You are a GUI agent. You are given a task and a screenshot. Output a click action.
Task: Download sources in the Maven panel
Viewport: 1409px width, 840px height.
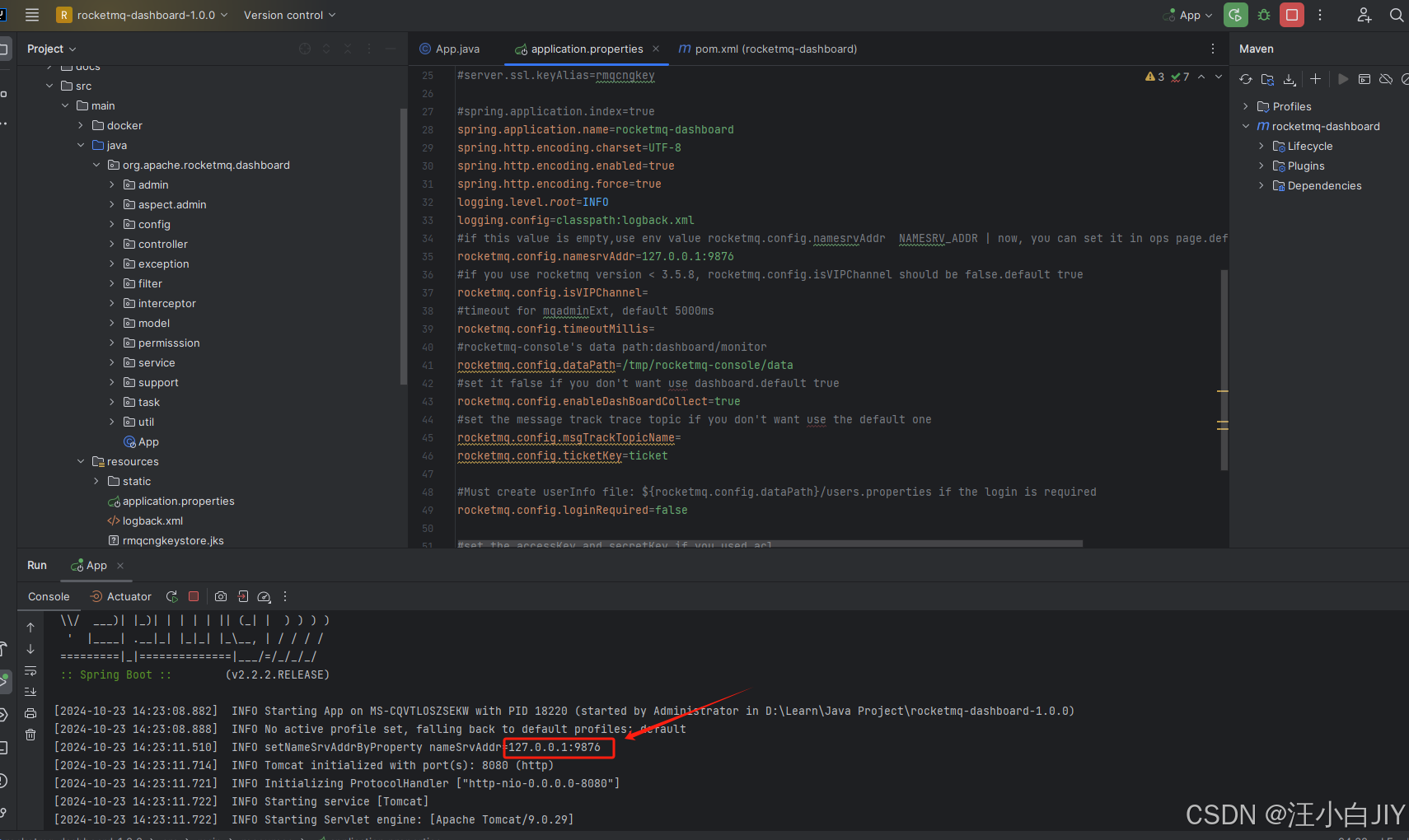(1289, 79)
